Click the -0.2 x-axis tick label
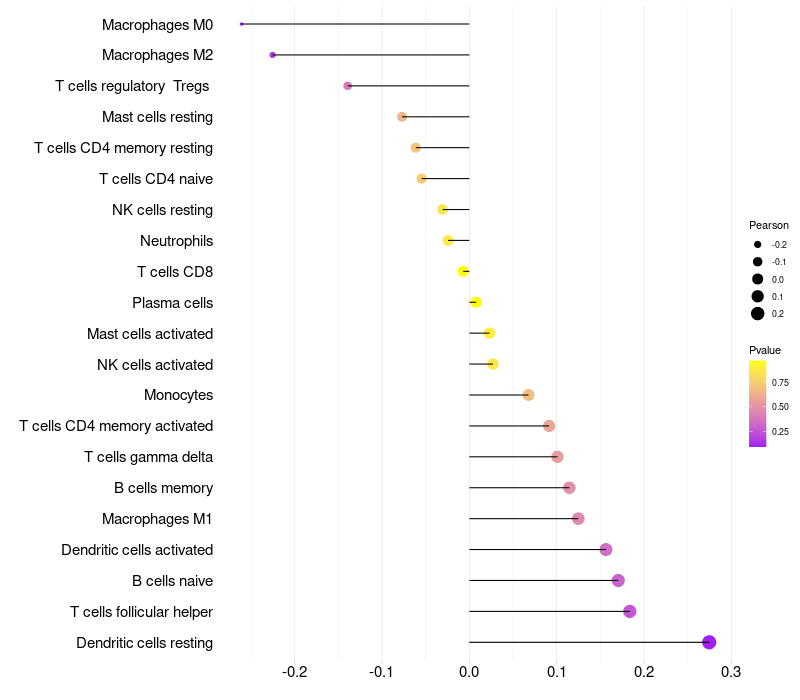800x700 pixels. (294, 671)
